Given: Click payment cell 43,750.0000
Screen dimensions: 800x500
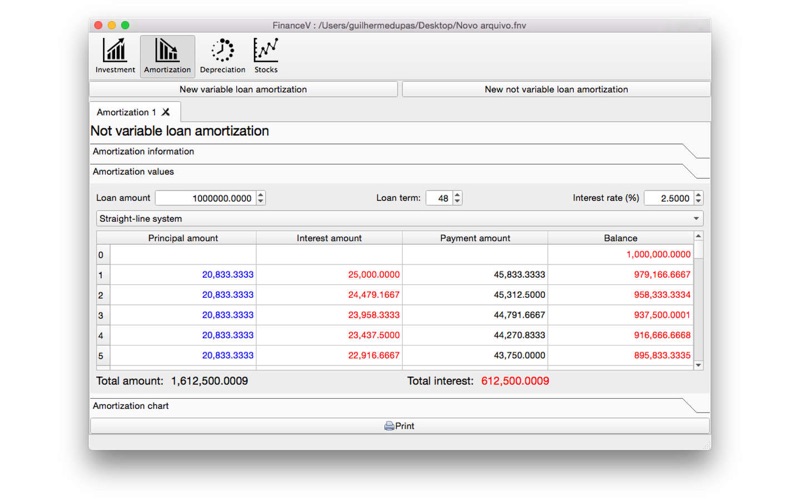Looking at the screenshot, I should pos(475,356).
